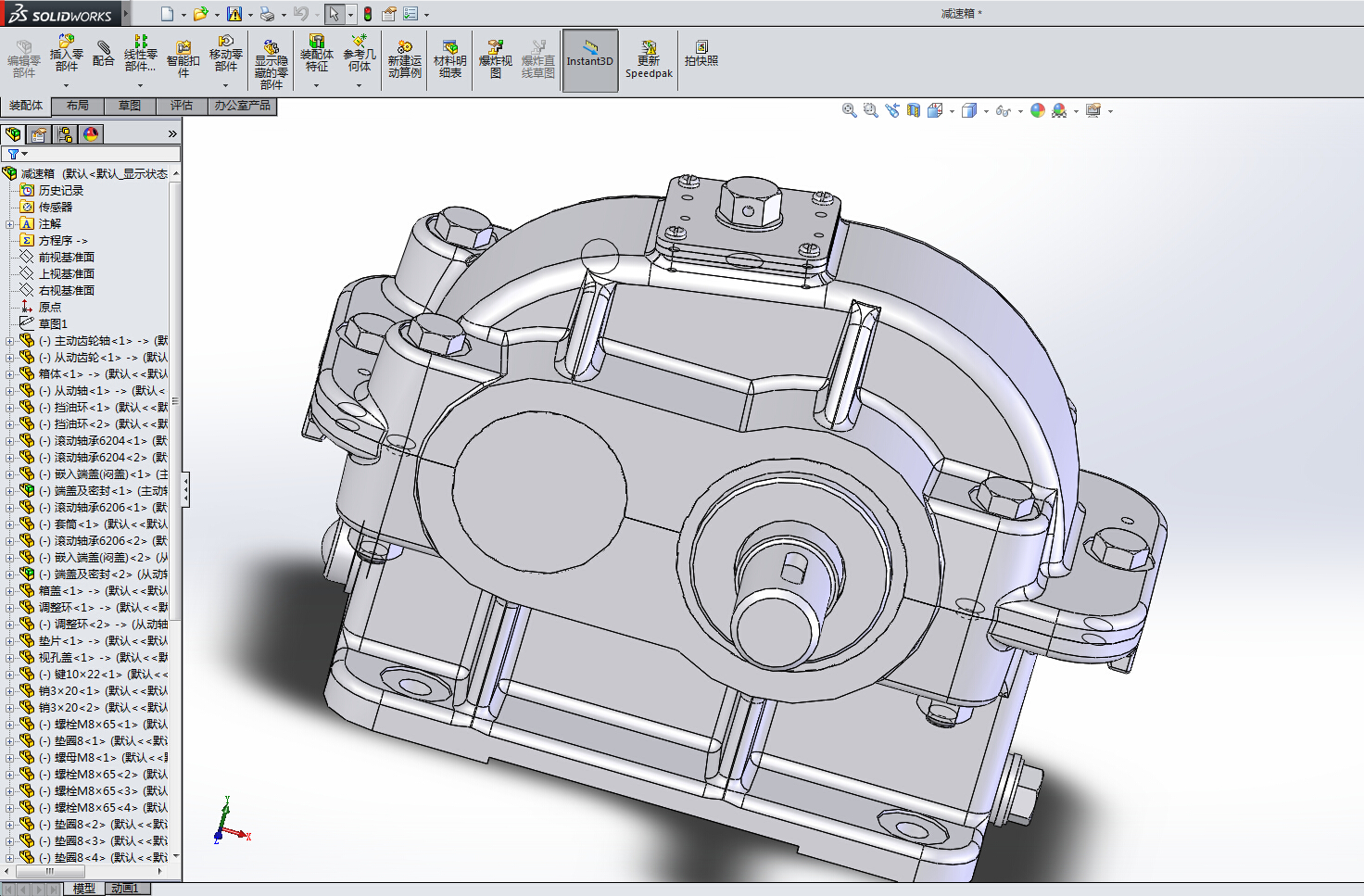The image size is (1364, 896).
Task: Toggle the Instant3D button
Action: [590, 60]
